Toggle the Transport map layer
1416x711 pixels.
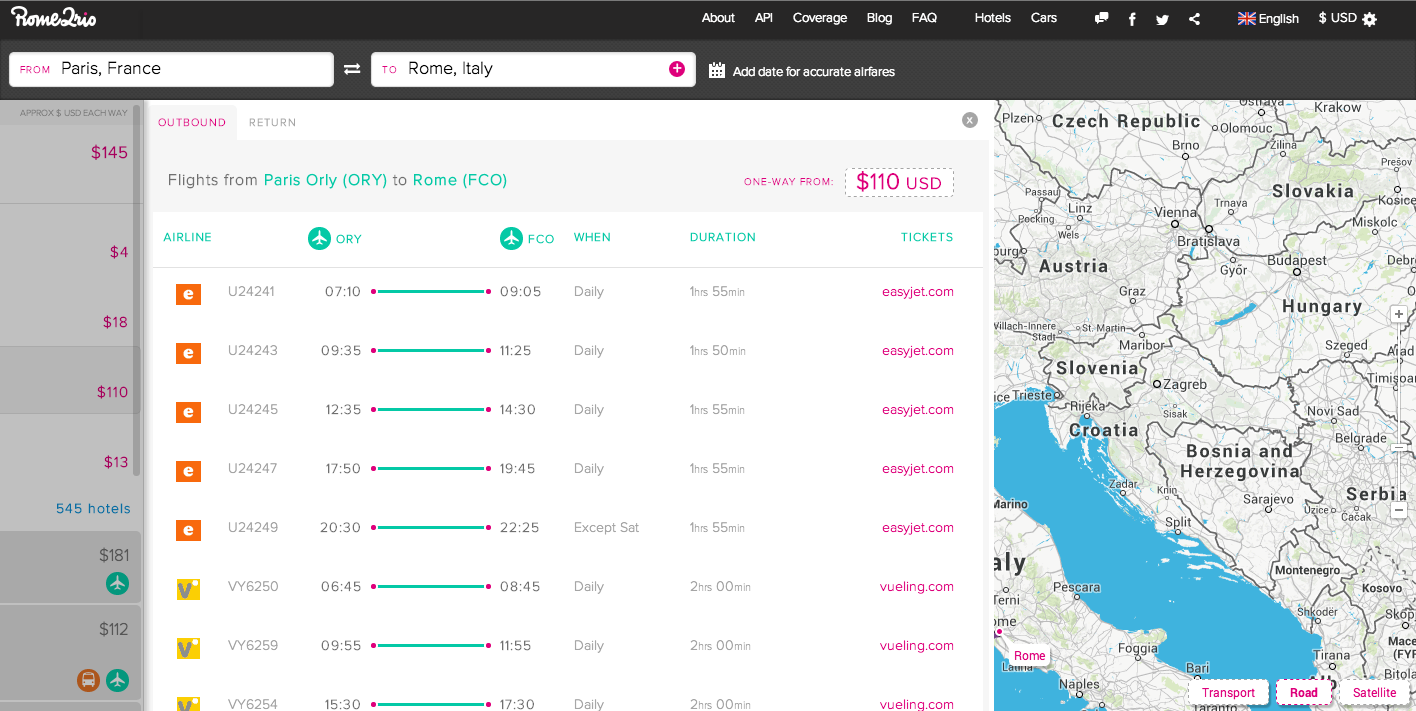1228,693
